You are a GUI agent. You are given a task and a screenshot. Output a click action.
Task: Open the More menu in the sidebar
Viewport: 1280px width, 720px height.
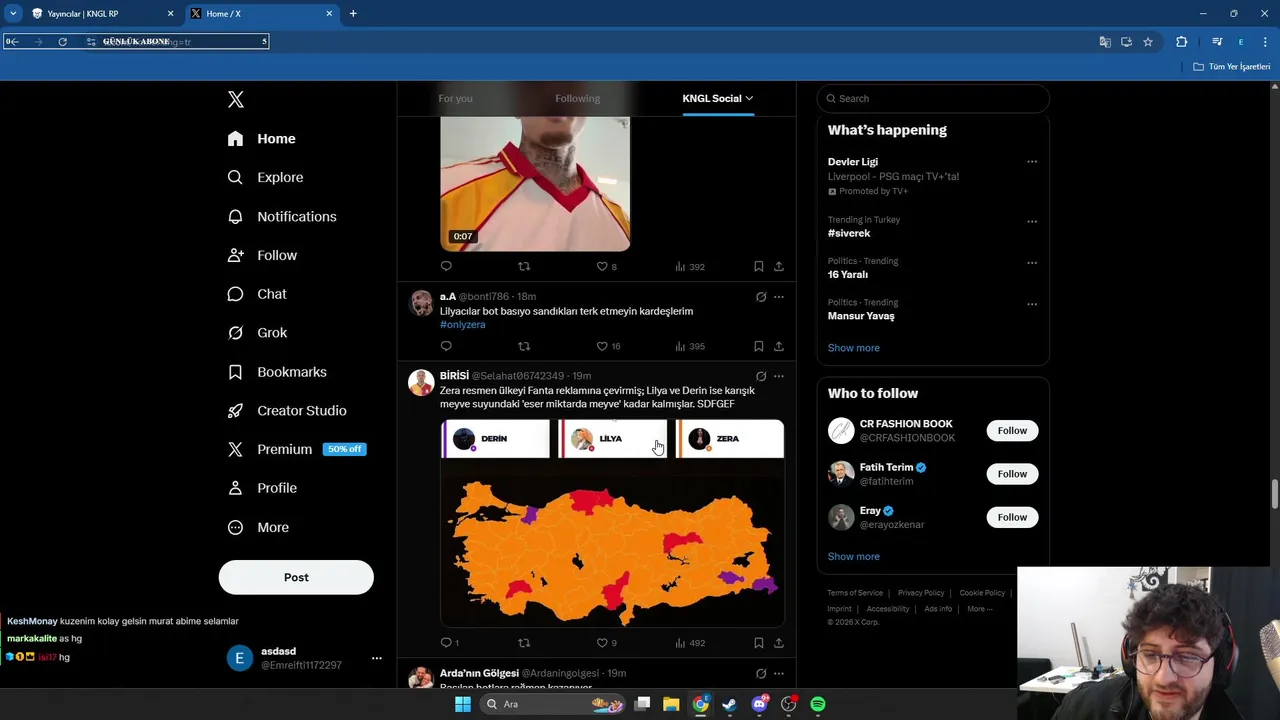pyautogui.click(x=258, y=527)
